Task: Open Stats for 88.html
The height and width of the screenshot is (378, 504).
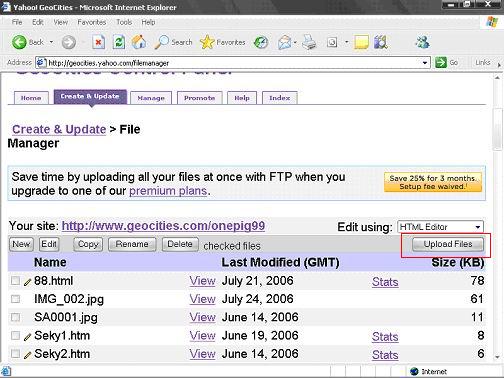Action: coord(385,282)
